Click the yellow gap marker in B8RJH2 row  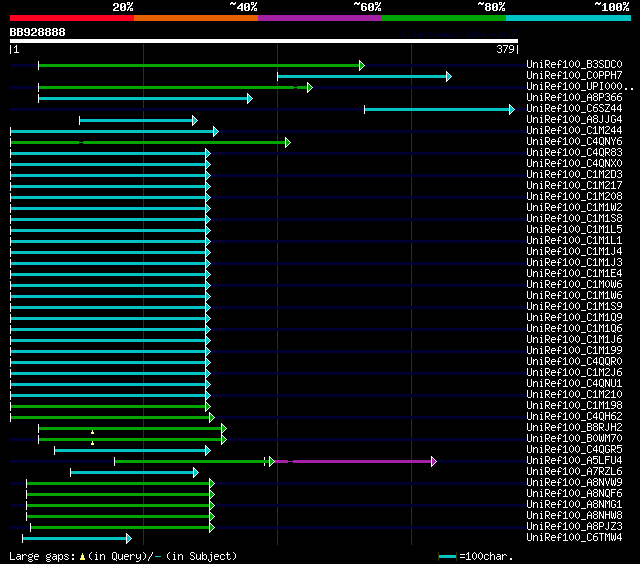coord(93,432)
